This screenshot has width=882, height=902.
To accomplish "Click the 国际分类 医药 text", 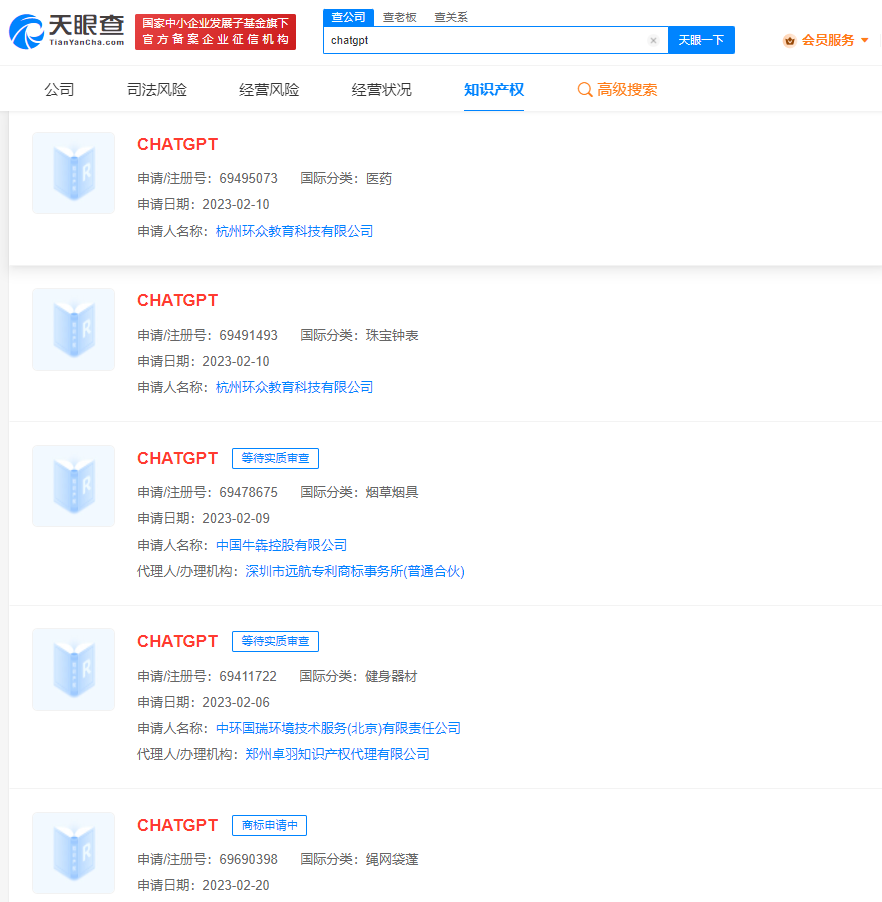I will point(346,178).
